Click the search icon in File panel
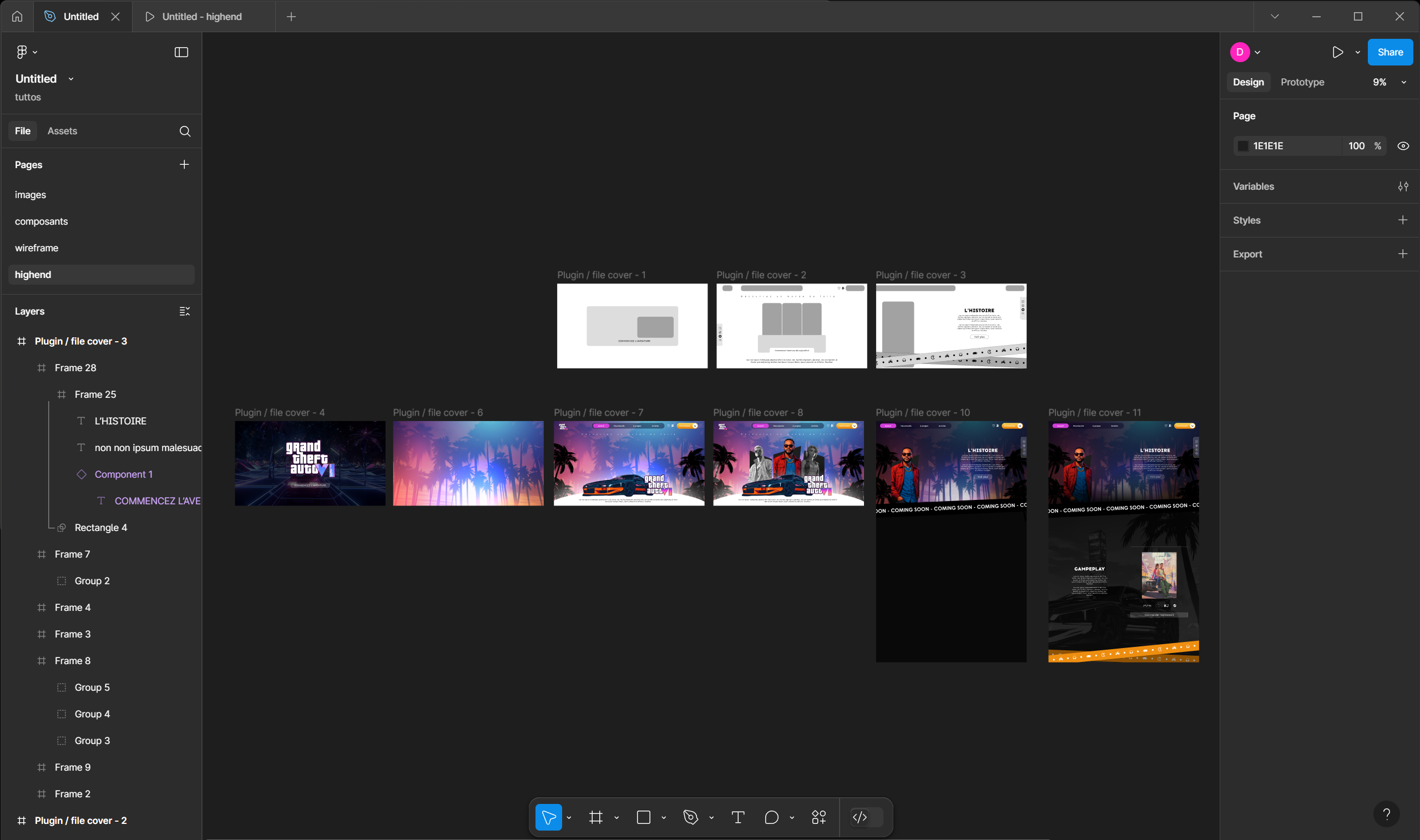 pyautogui.click(x=184, y=131)
